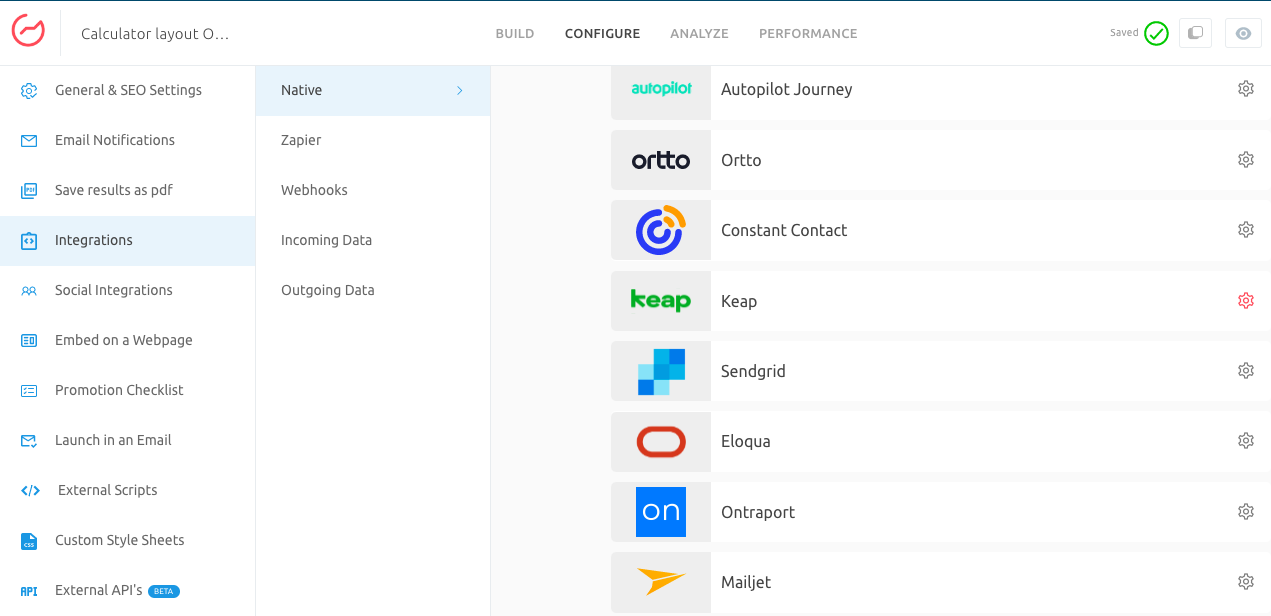Click the Mailjet label
Image resolution: width=1271 pixels, height=616 pixels.
[746, 582]
